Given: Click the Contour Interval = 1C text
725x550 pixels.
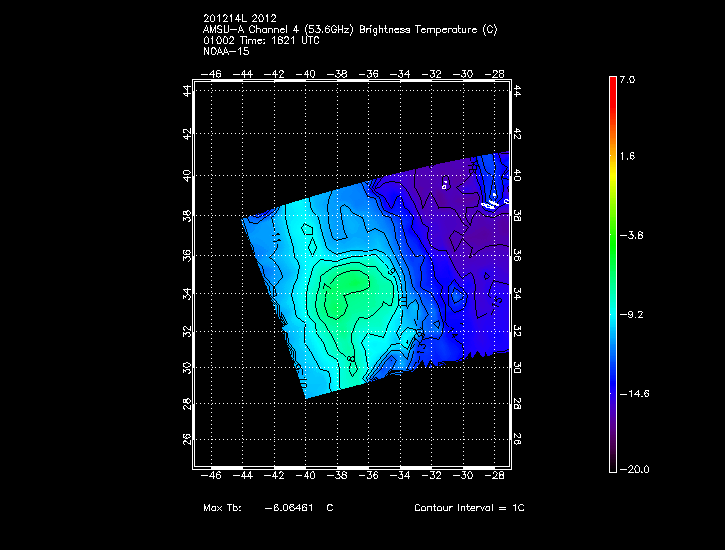Looking at the screenshot, I should [x=469, y=508].
